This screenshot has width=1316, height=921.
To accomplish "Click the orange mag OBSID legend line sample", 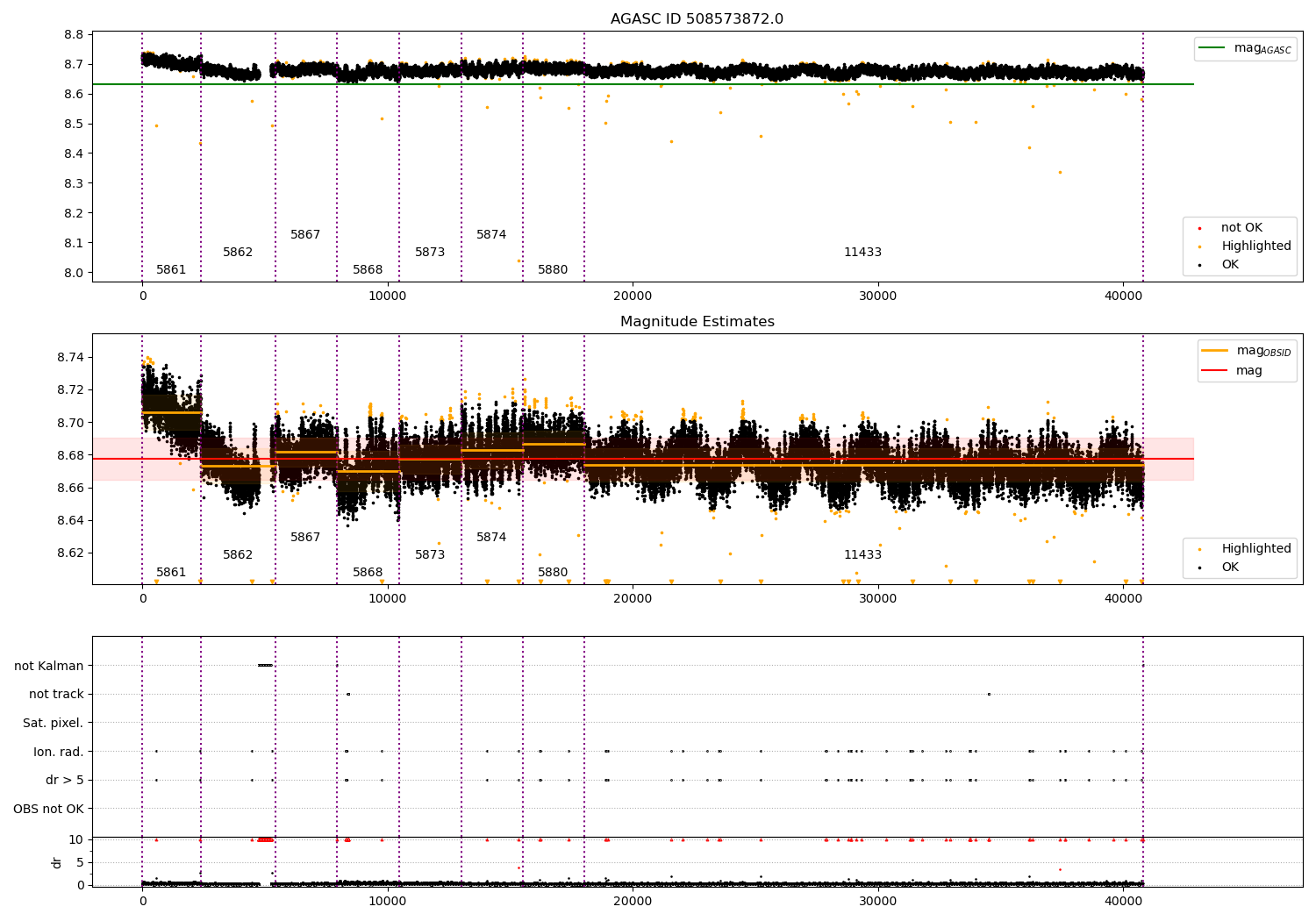I will (x=1215, y=351).
